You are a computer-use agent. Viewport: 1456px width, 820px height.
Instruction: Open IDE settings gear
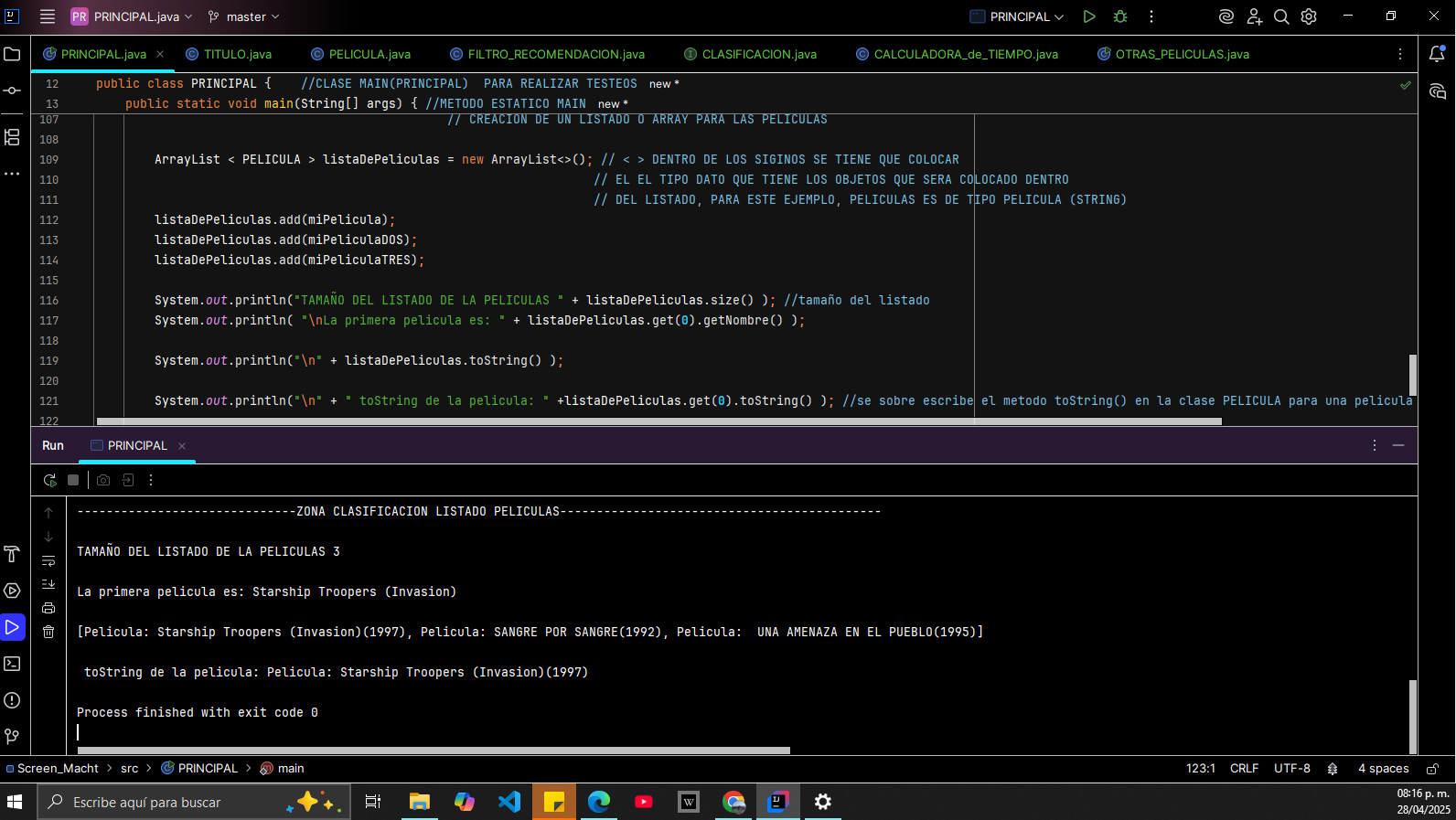pos(1309,16)
